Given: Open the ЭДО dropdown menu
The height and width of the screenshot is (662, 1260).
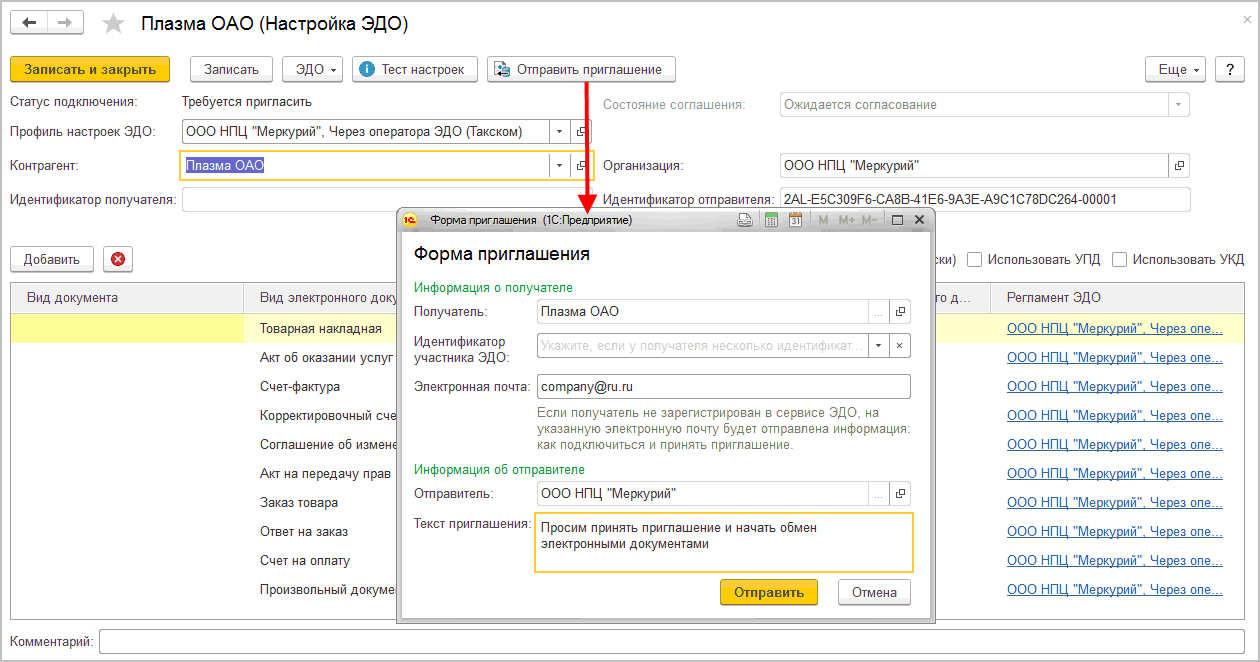Looking at the screenshot, I should tap(313, 69).
